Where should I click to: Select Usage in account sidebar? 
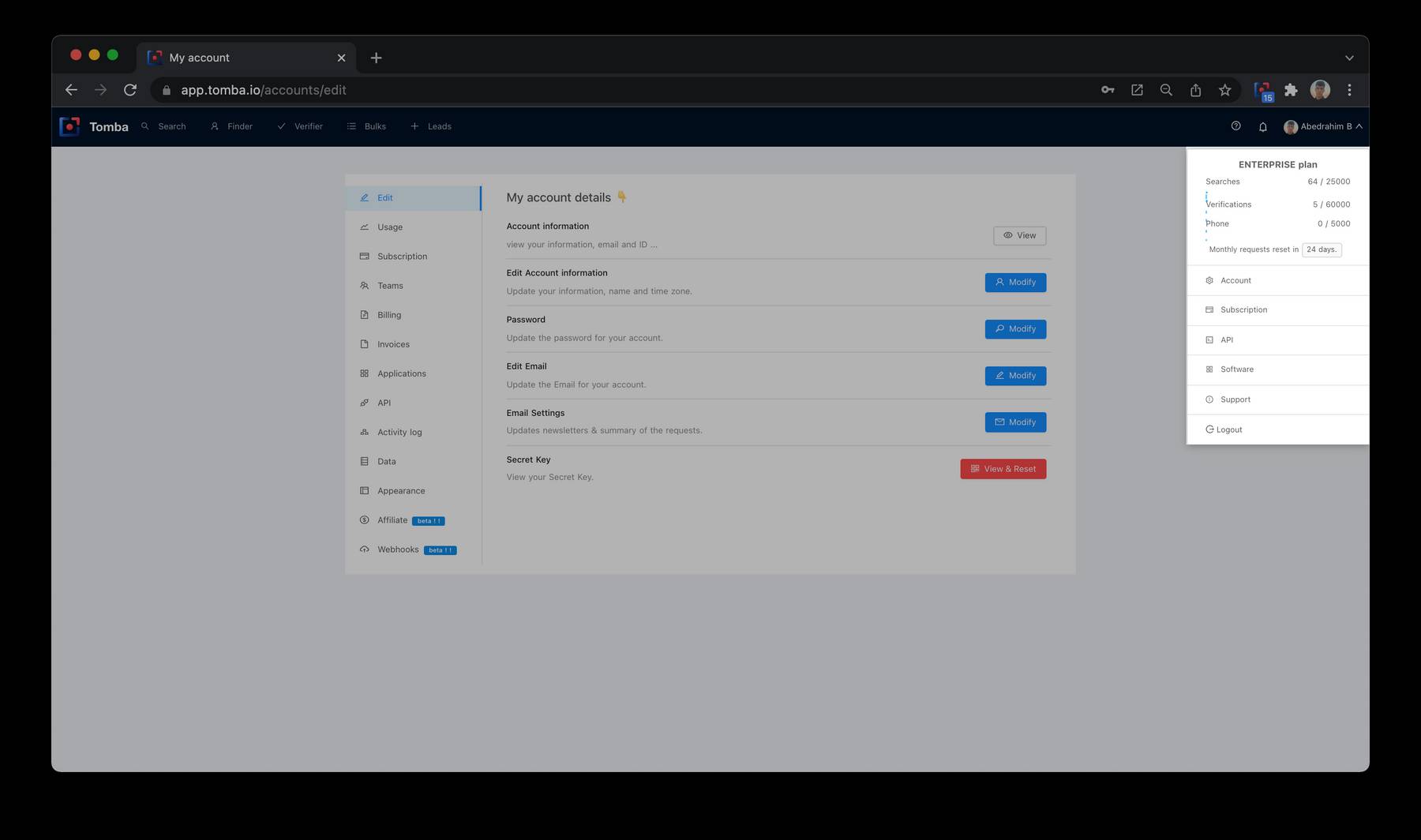point(413,227)
